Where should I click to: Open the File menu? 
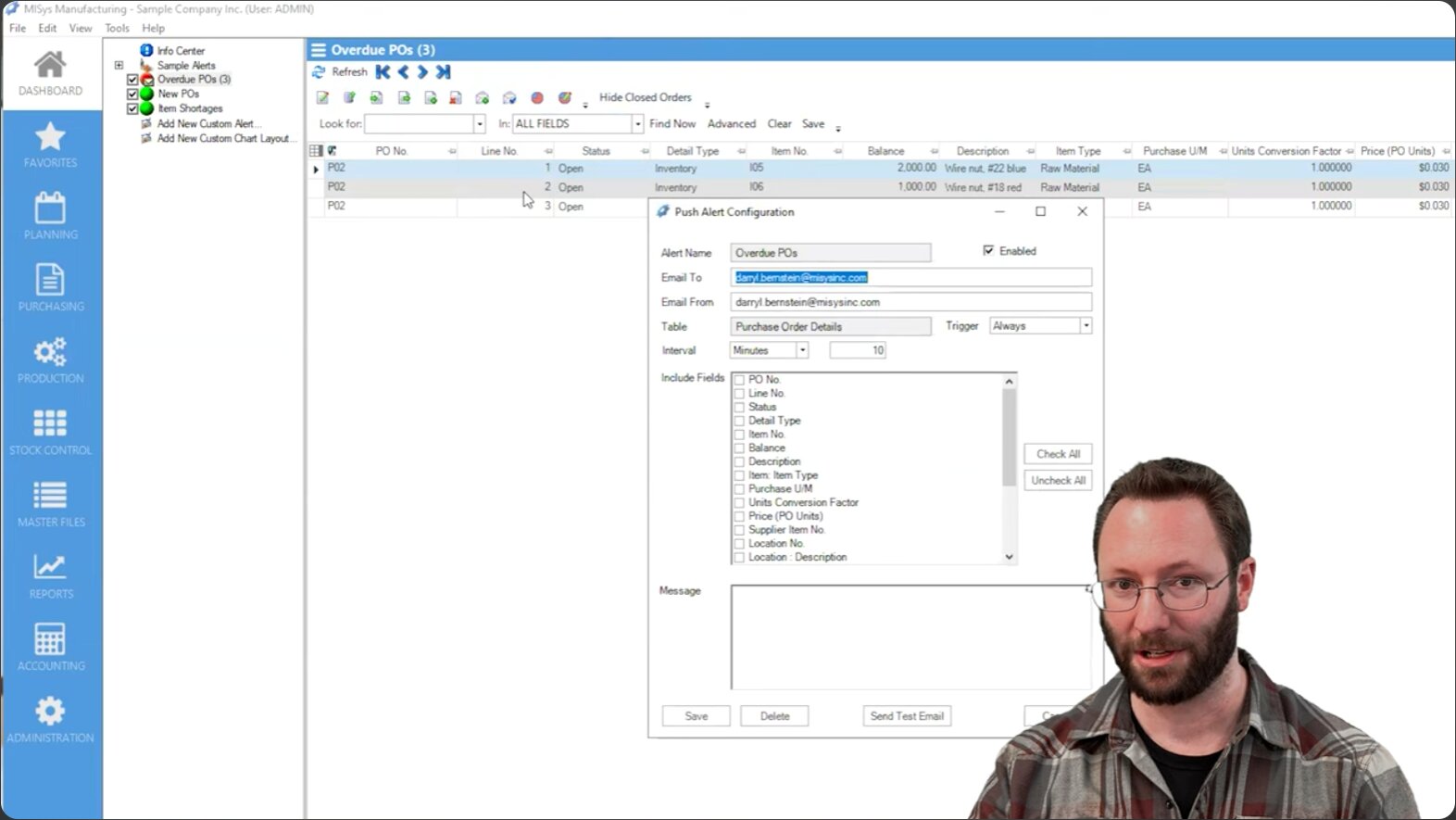[x=18, y=28]
